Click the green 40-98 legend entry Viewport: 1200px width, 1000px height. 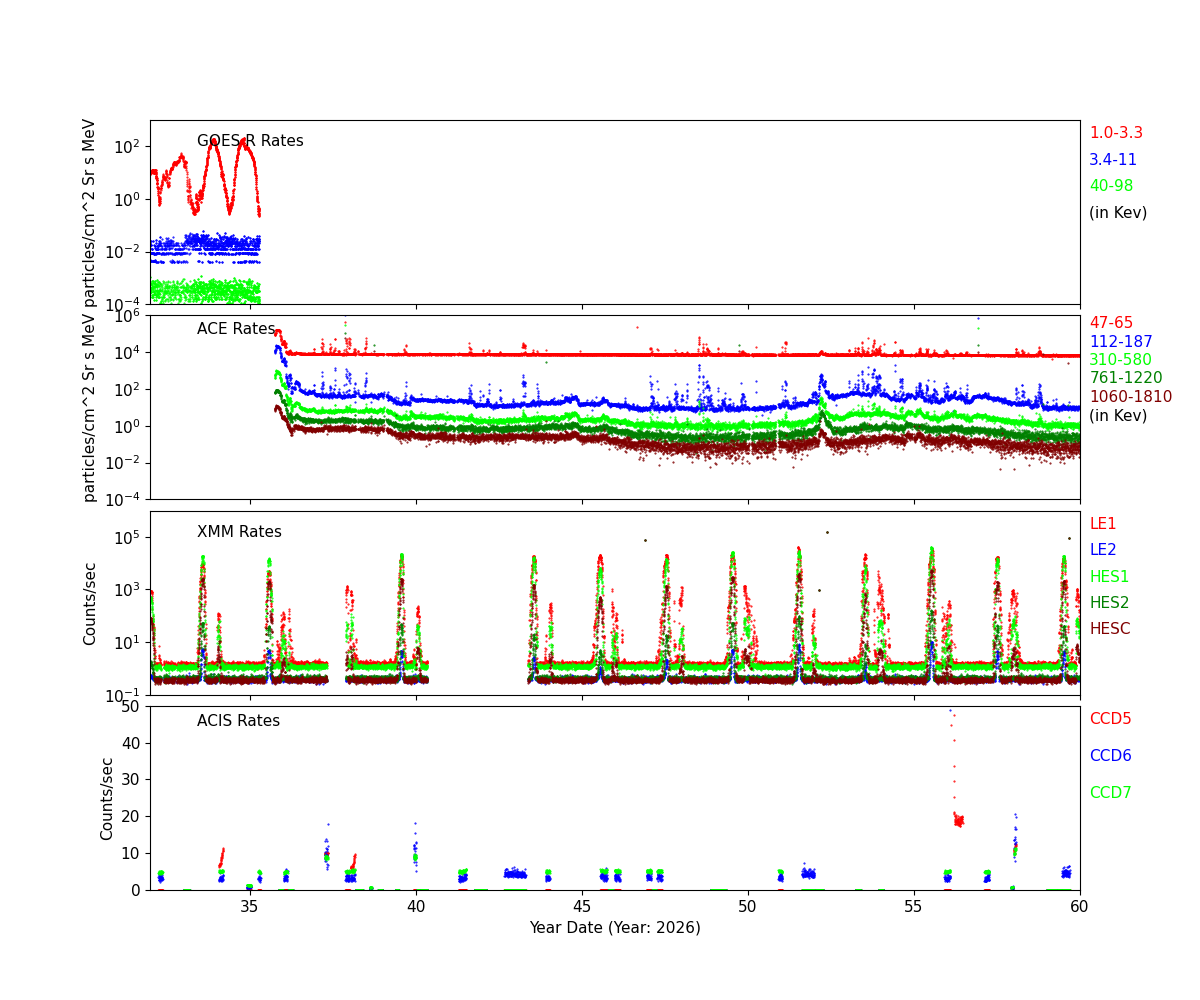click(x=1110, y=186)
